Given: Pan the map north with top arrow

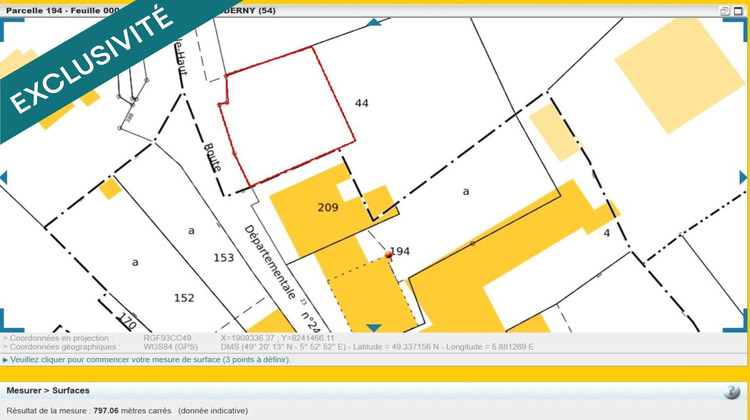Looking at the screenshot, I should click(373, 22).
